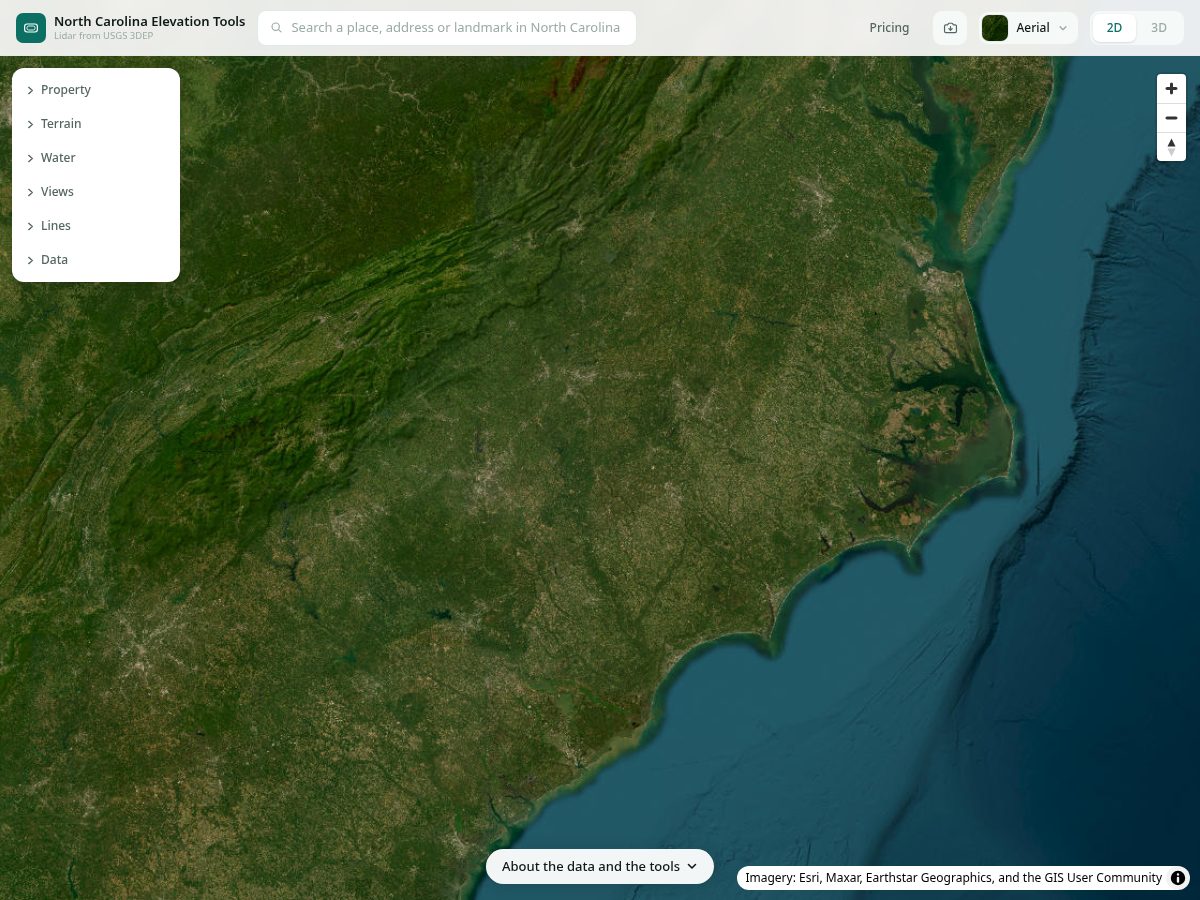The height and width of the screenshot is (900, 1200).
Task: Click the Water label in side panel
Action: [x=58, y=158]
